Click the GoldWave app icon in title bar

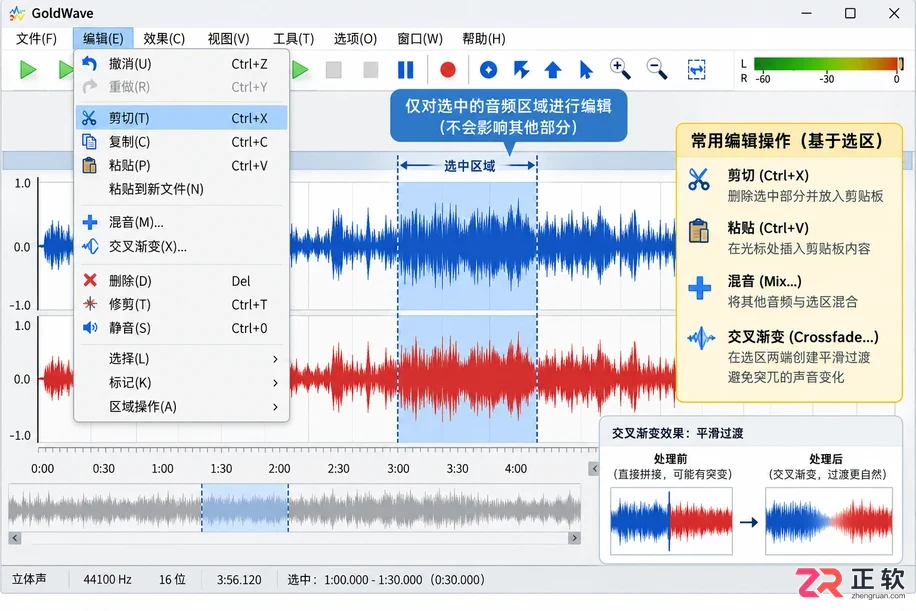(x=18, y=13)
